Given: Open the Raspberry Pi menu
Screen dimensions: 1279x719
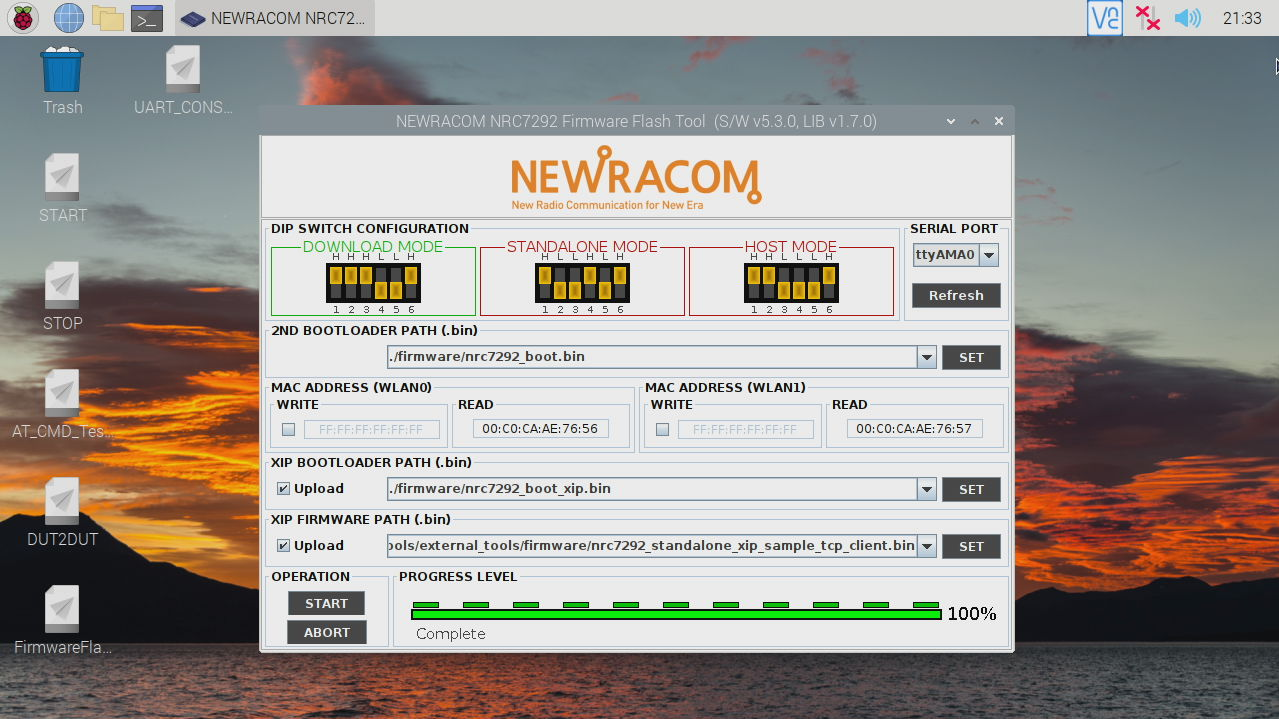Looking at the screenshot, I should click(x=21, y=17).
